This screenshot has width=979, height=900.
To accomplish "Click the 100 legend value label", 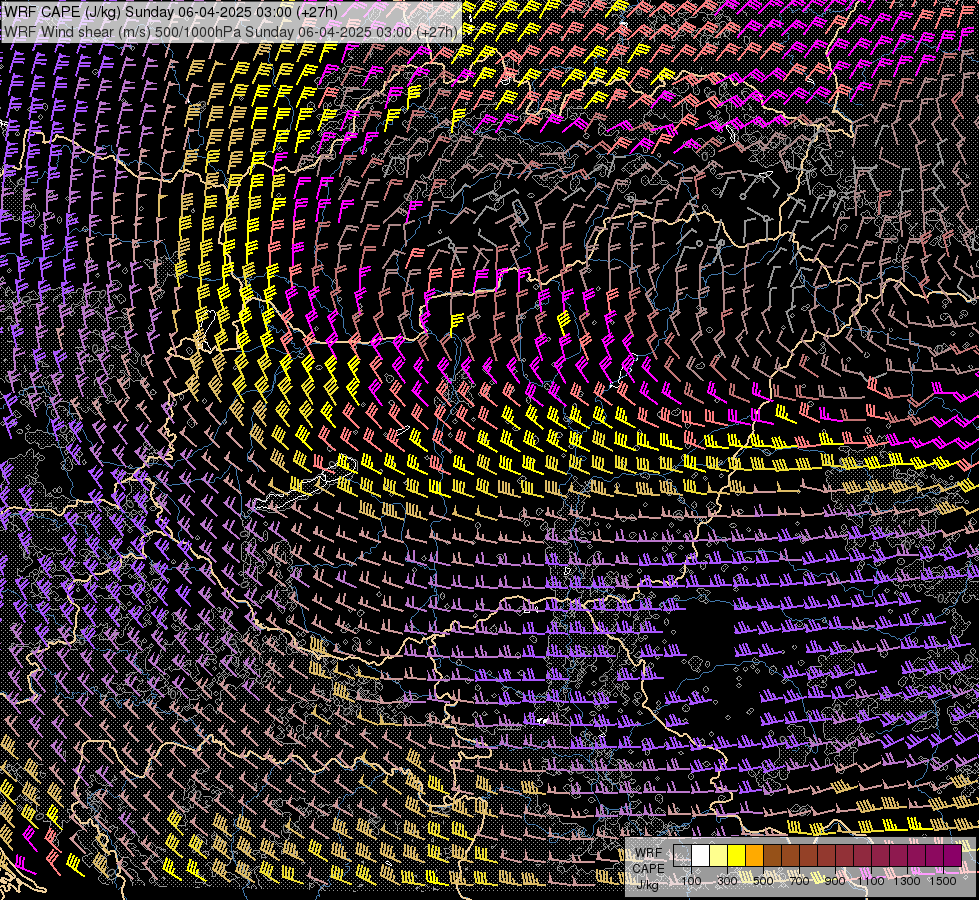I will coord(691,881).
